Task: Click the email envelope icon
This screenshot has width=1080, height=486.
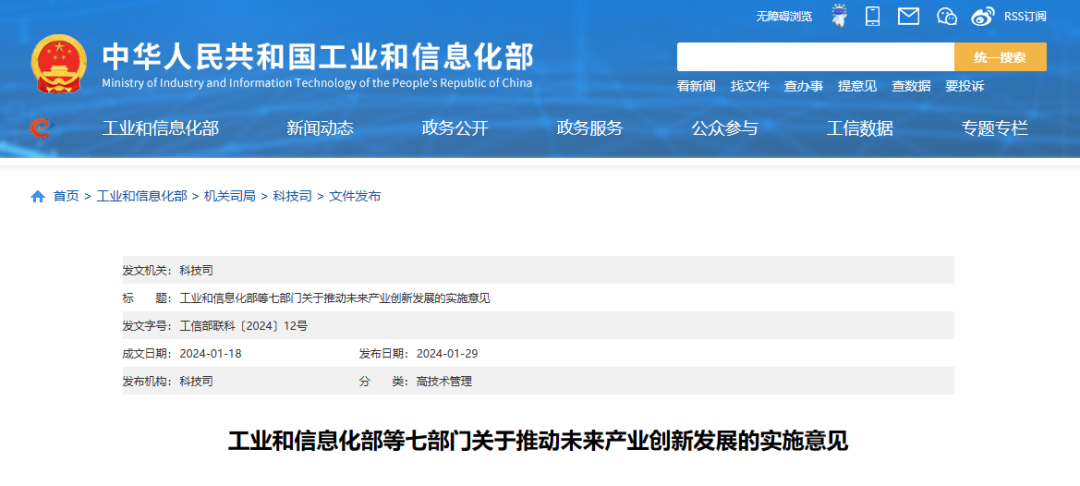Action: pos(908,16)
